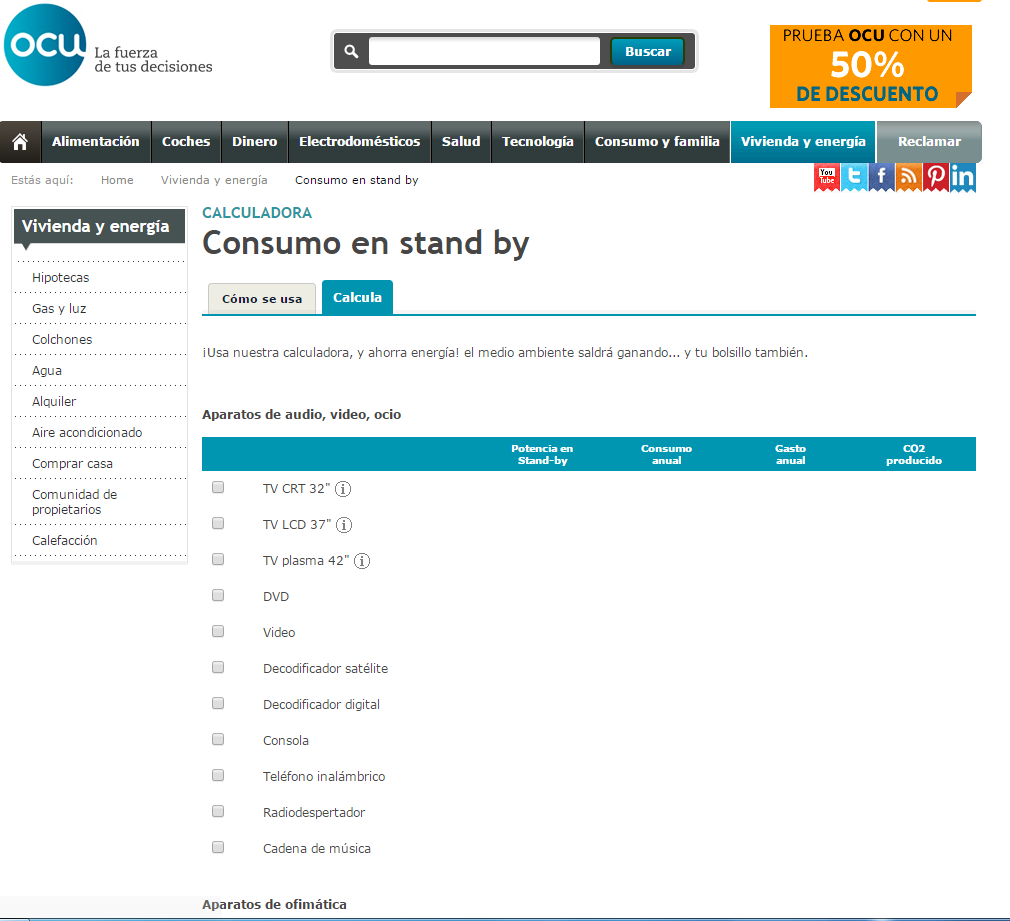Enable the Teléfono inalámbrico checkbox

[218, 775]
